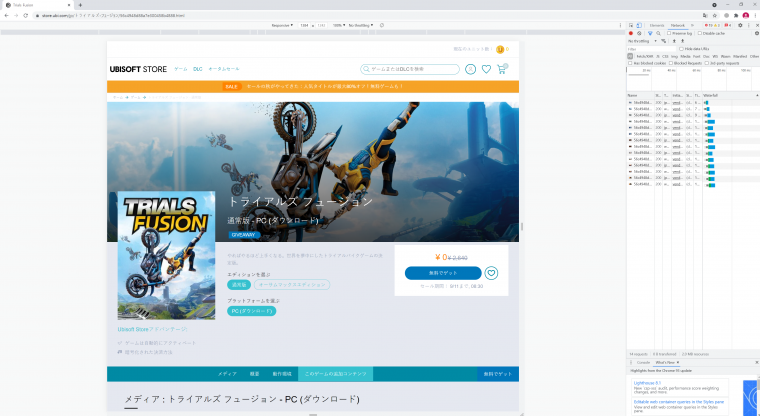Click the red error count badge in DevTools
Image resolution: width=760 pixels, height=416 pixels.
pos(712,25)
